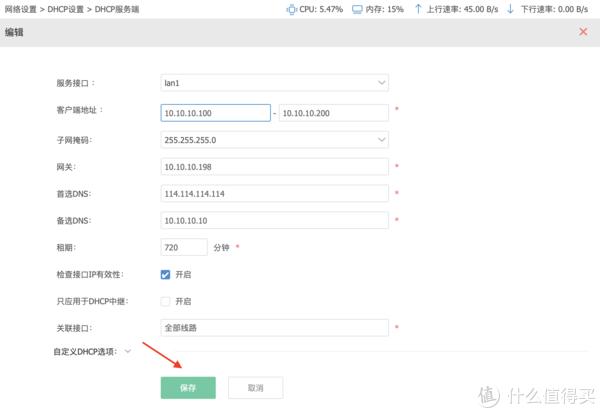Screen dimensions: 600x413
Task: Click the upload speed arrow icon
Action: coord(418,8)
